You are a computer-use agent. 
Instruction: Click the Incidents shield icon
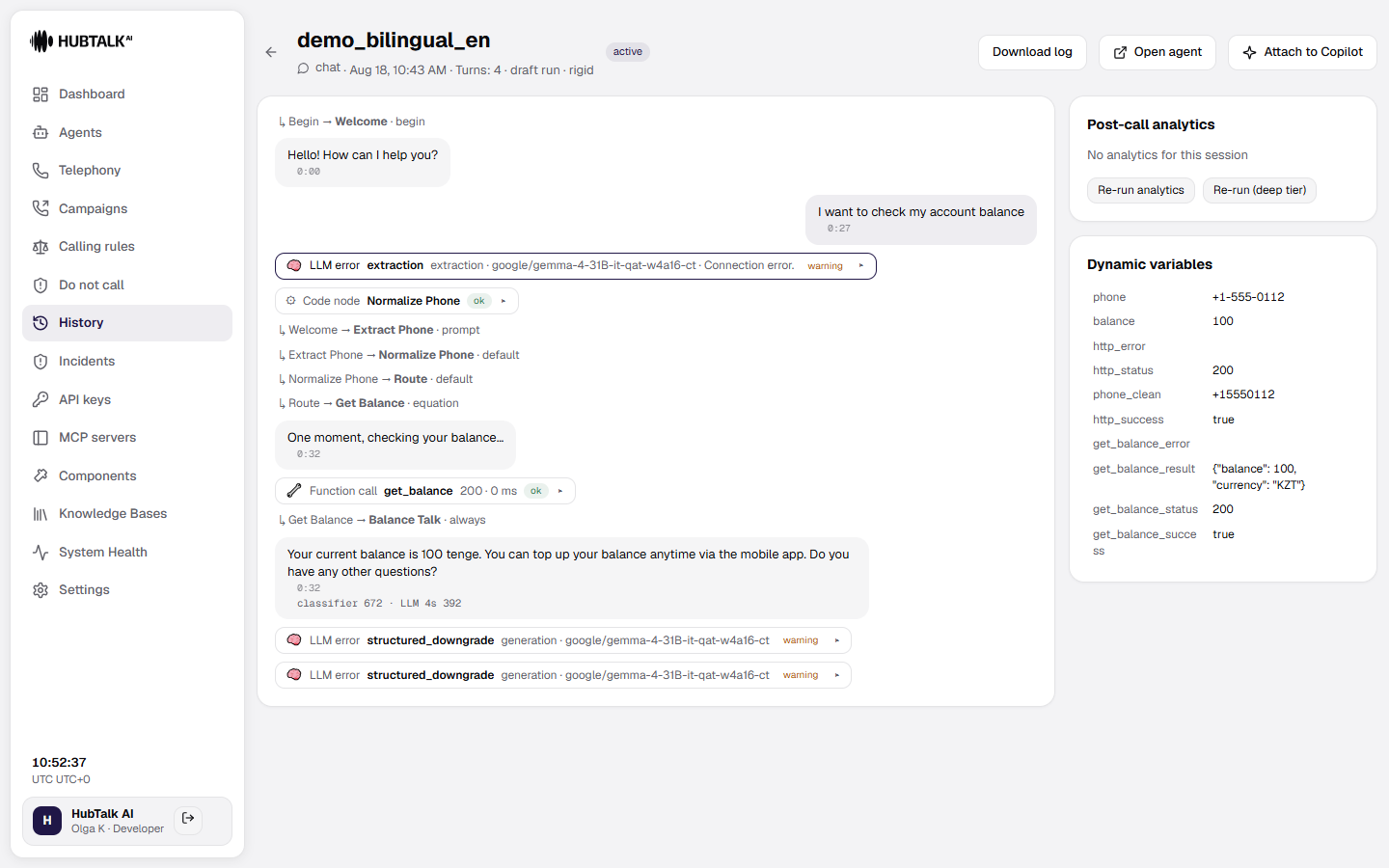coord(41,361)
